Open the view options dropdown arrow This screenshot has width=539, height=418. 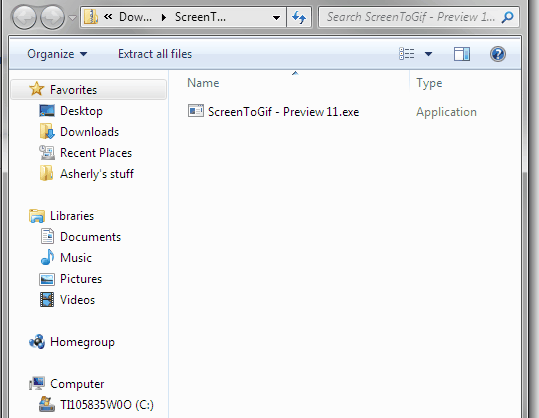(x=428, y=54)
